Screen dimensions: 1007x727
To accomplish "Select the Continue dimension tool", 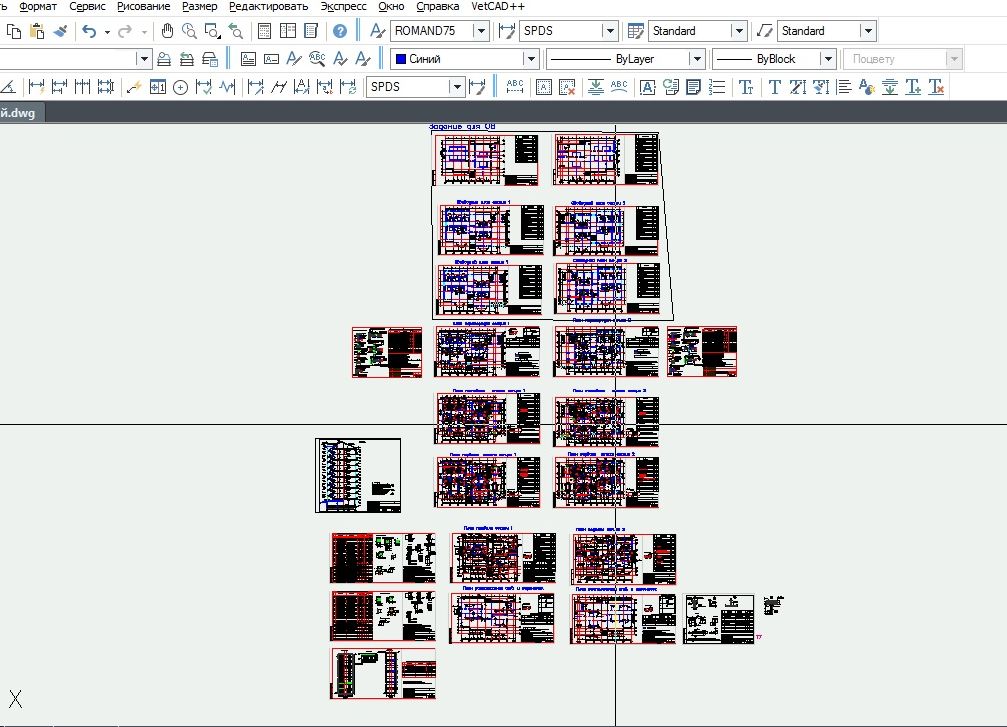I will click(x=82, y=87).
